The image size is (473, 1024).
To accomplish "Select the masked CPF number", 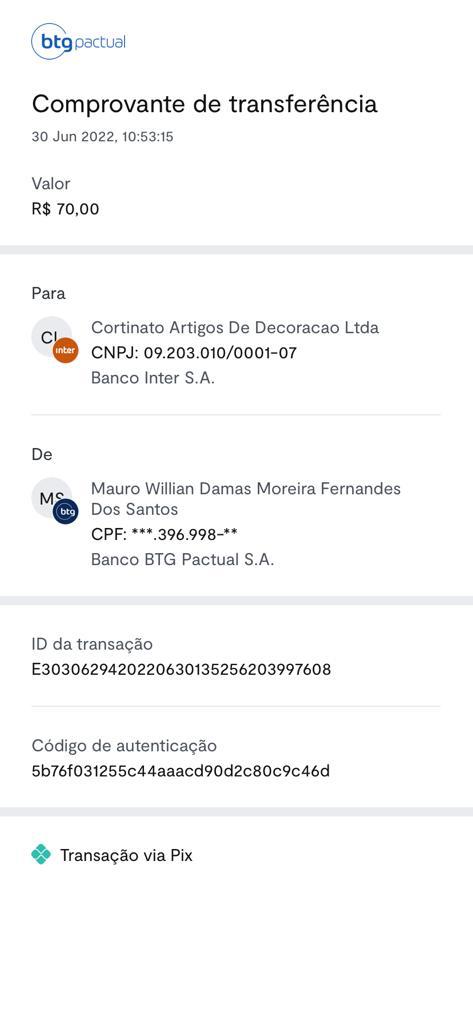I will tap(184, 535).
